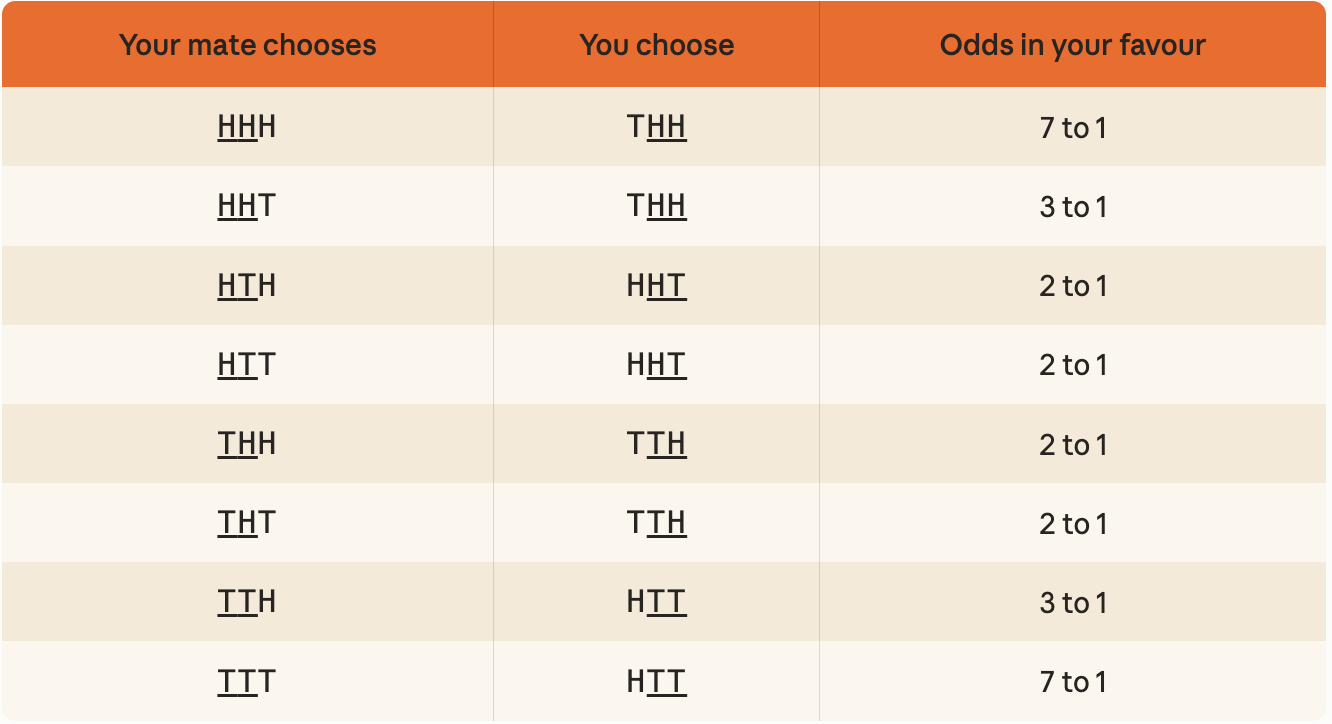Click HTT in You choose beside TTT
The height and width of the screenshot is (724, 1332).
tap(657, 682)
